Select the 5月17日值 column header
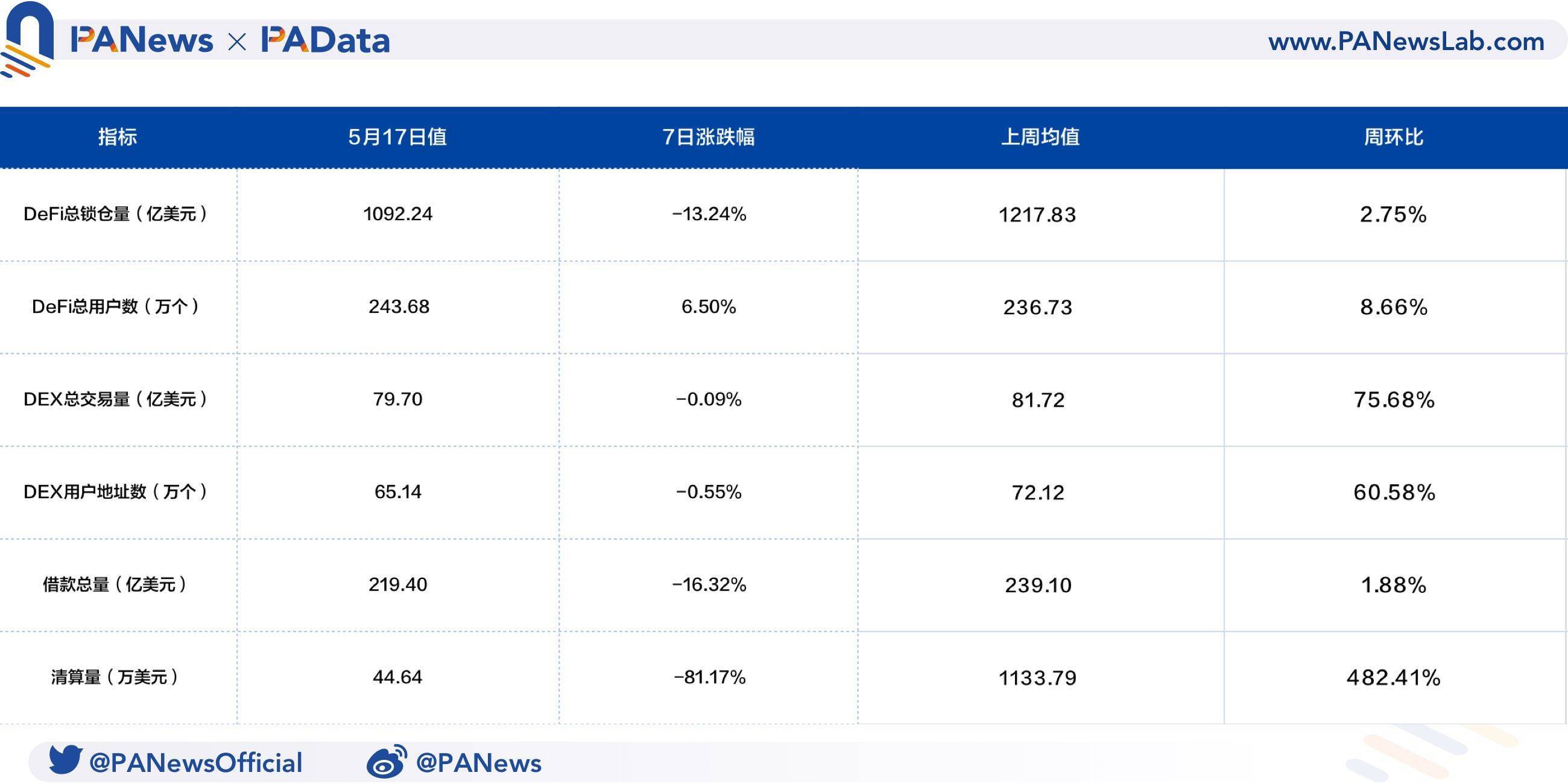This screenshot has width=1568, height=784. click(397, 137)
